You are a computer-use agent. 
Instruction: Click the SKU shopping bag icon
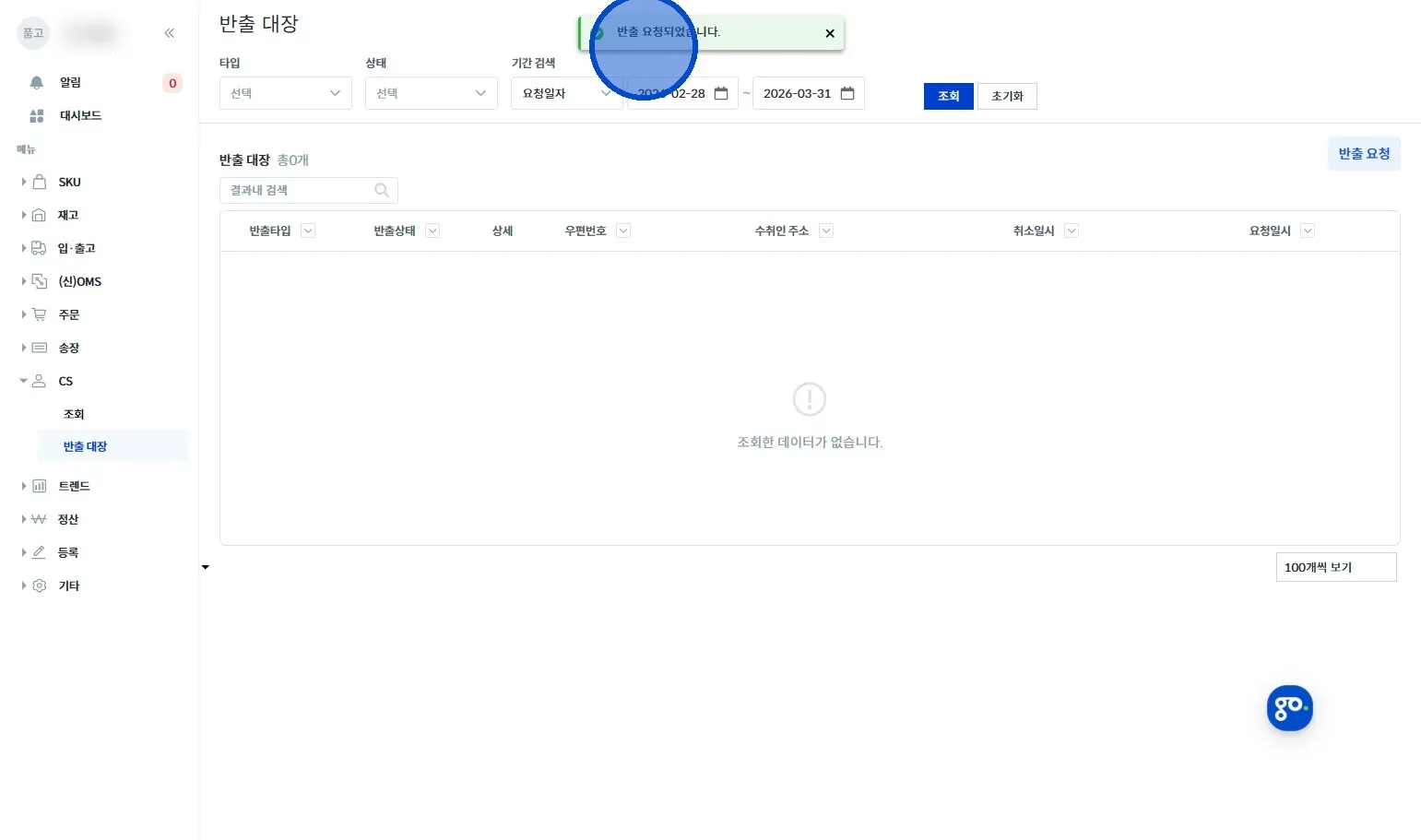click(x=40, y=182)
